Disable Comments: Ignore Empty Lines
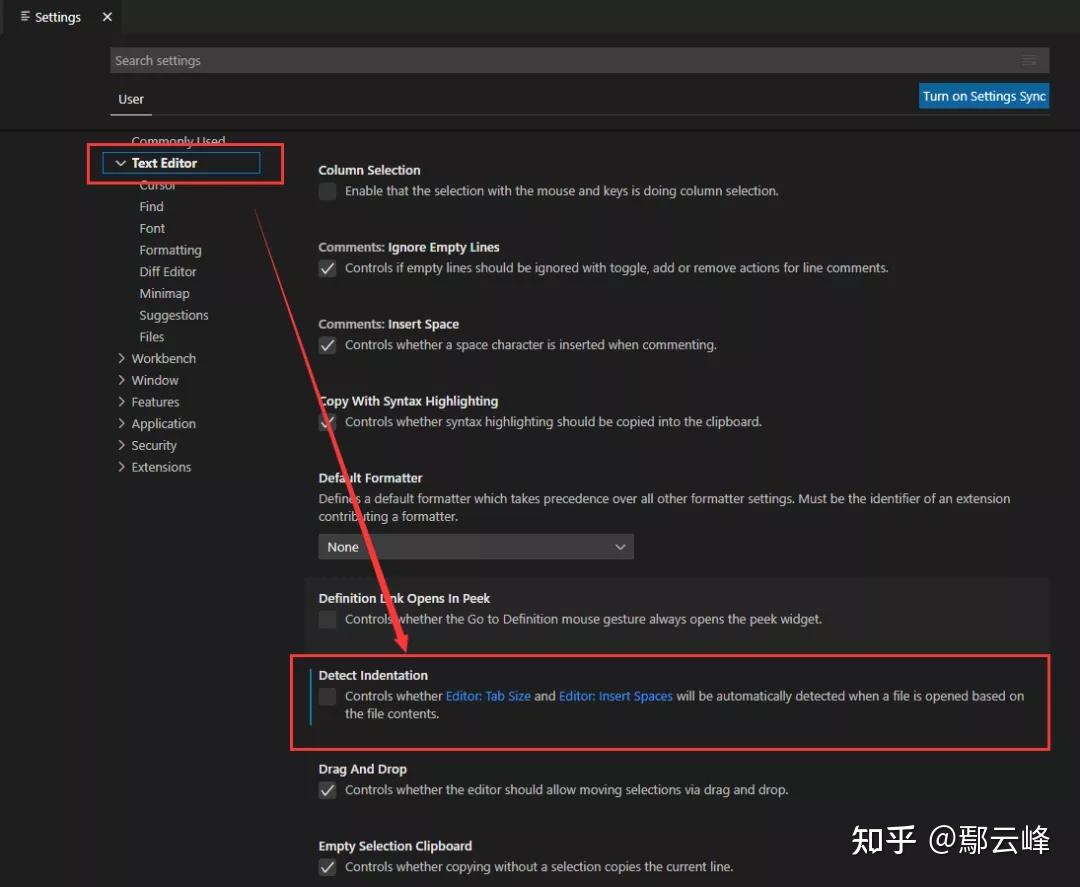The image size is (1080, 887). tap(327, 268)
